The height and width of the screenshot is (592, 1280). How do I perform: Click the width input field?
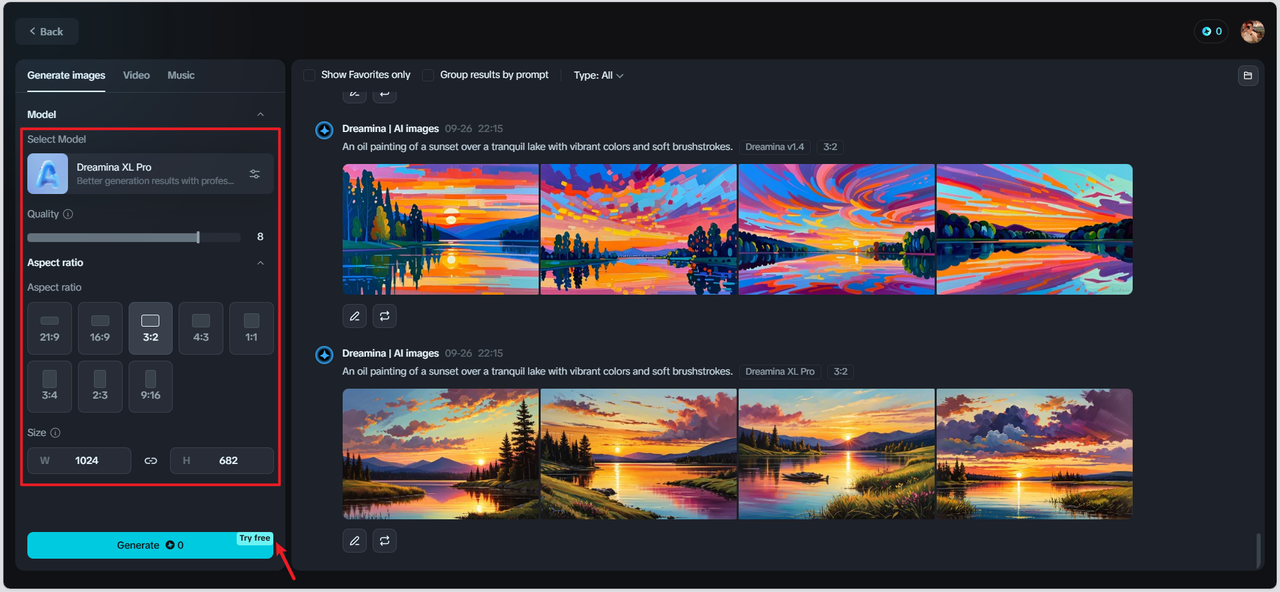(x=79, y=461)
